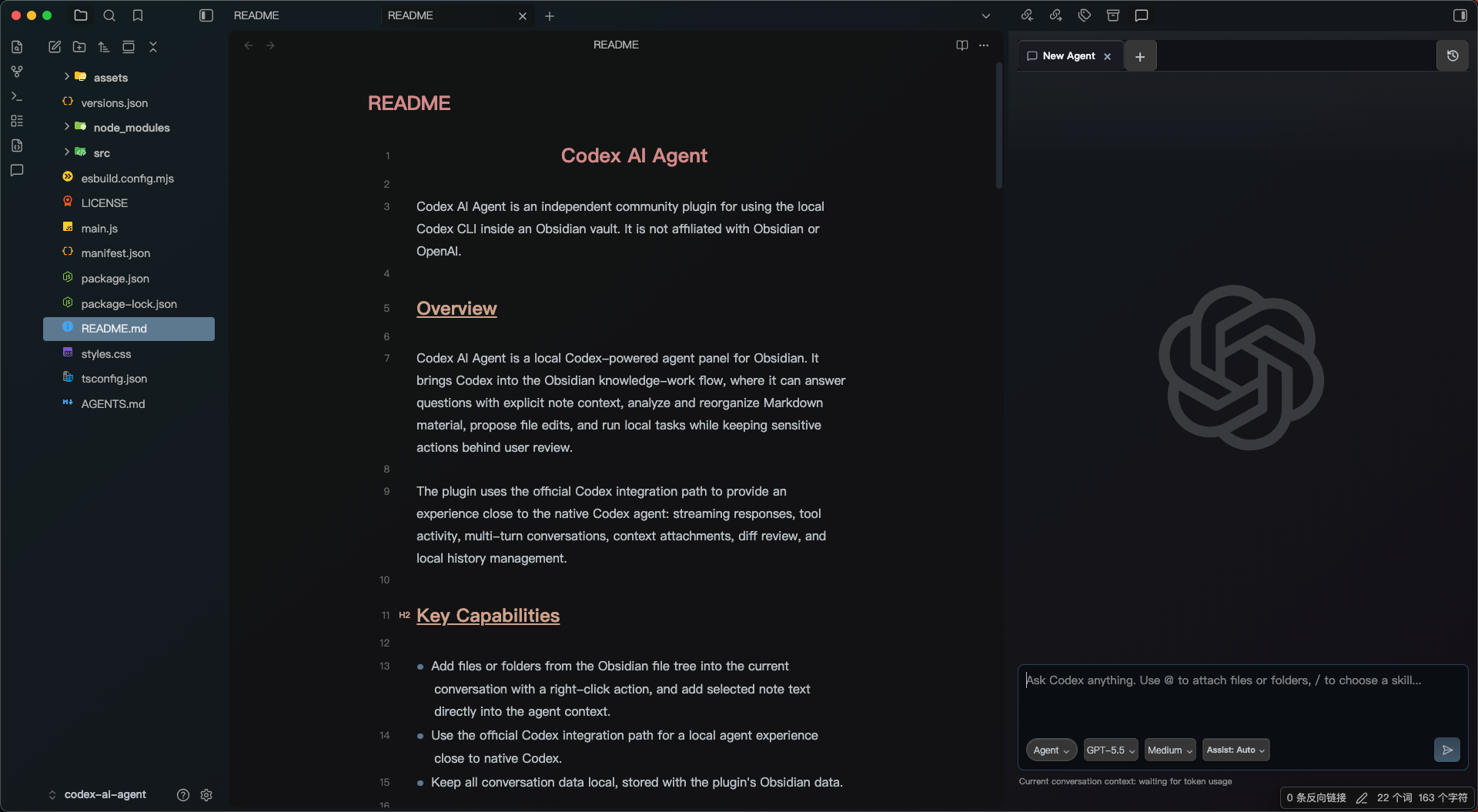Open the Agent mode dropdown
Image resolution: width=1478 pixels, height=812 pixels.
point(1051,750)
